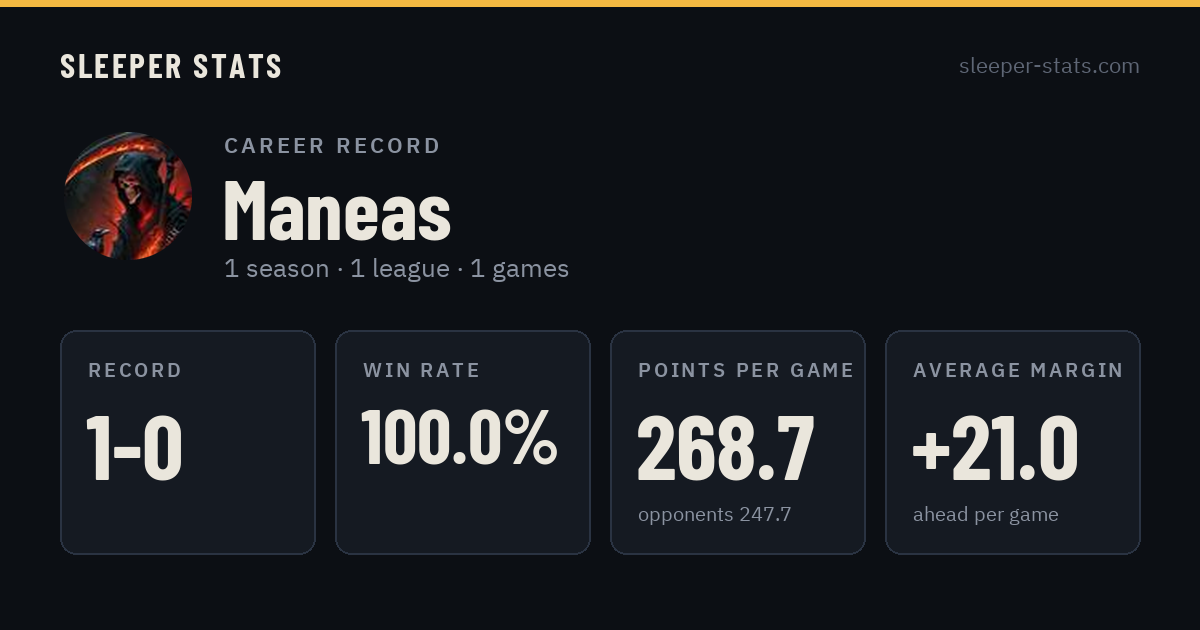
Task: Click the RECORD card heading label
Action: (x=135, y=371)
